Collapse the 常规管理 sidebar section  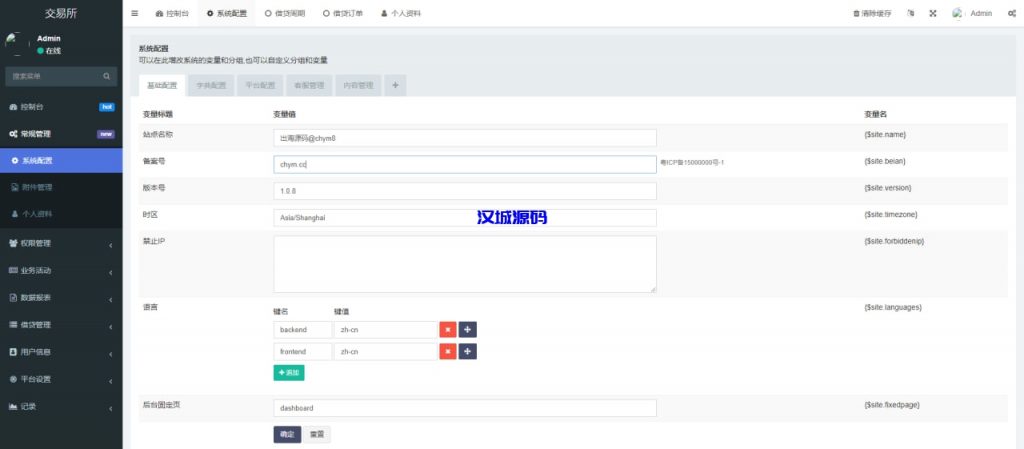pyautogui.click(x=60, y=133)
